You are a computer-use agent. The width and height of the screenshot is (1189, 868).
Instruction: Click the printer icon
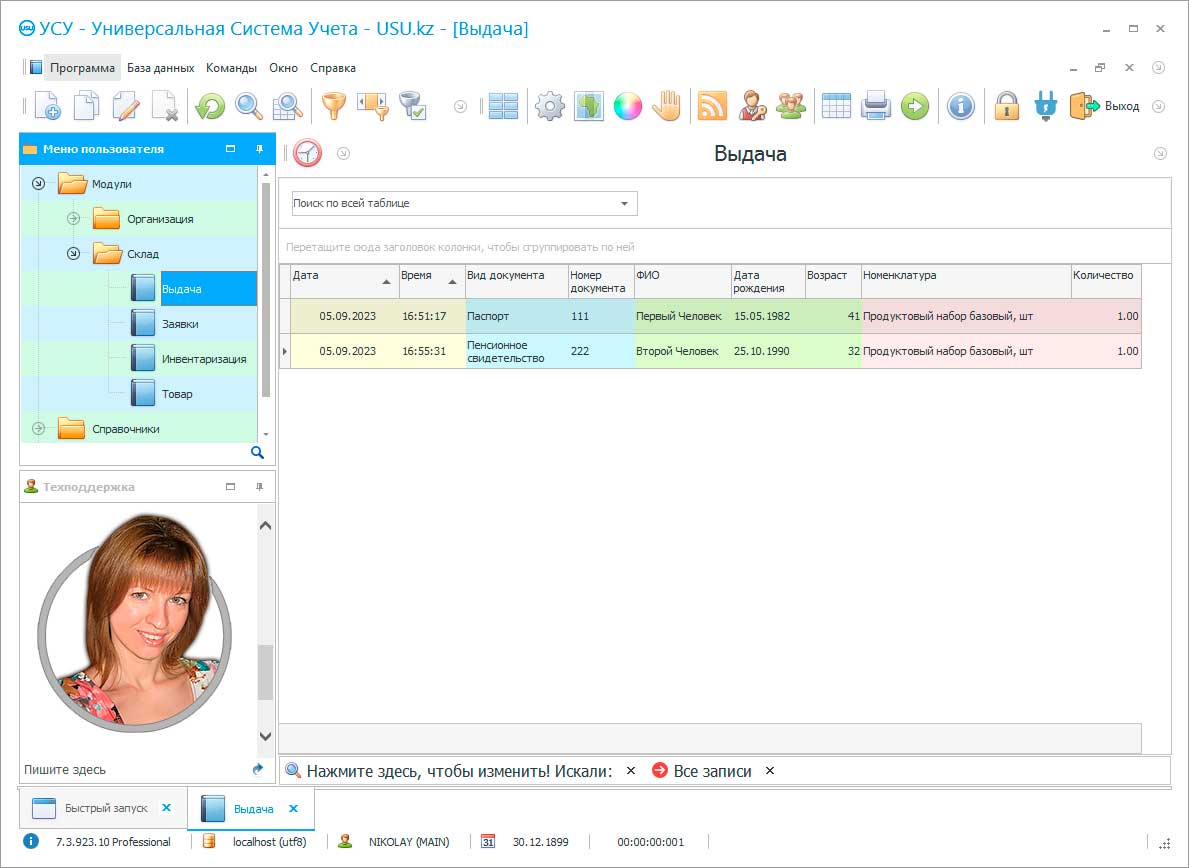click(876, 106)
